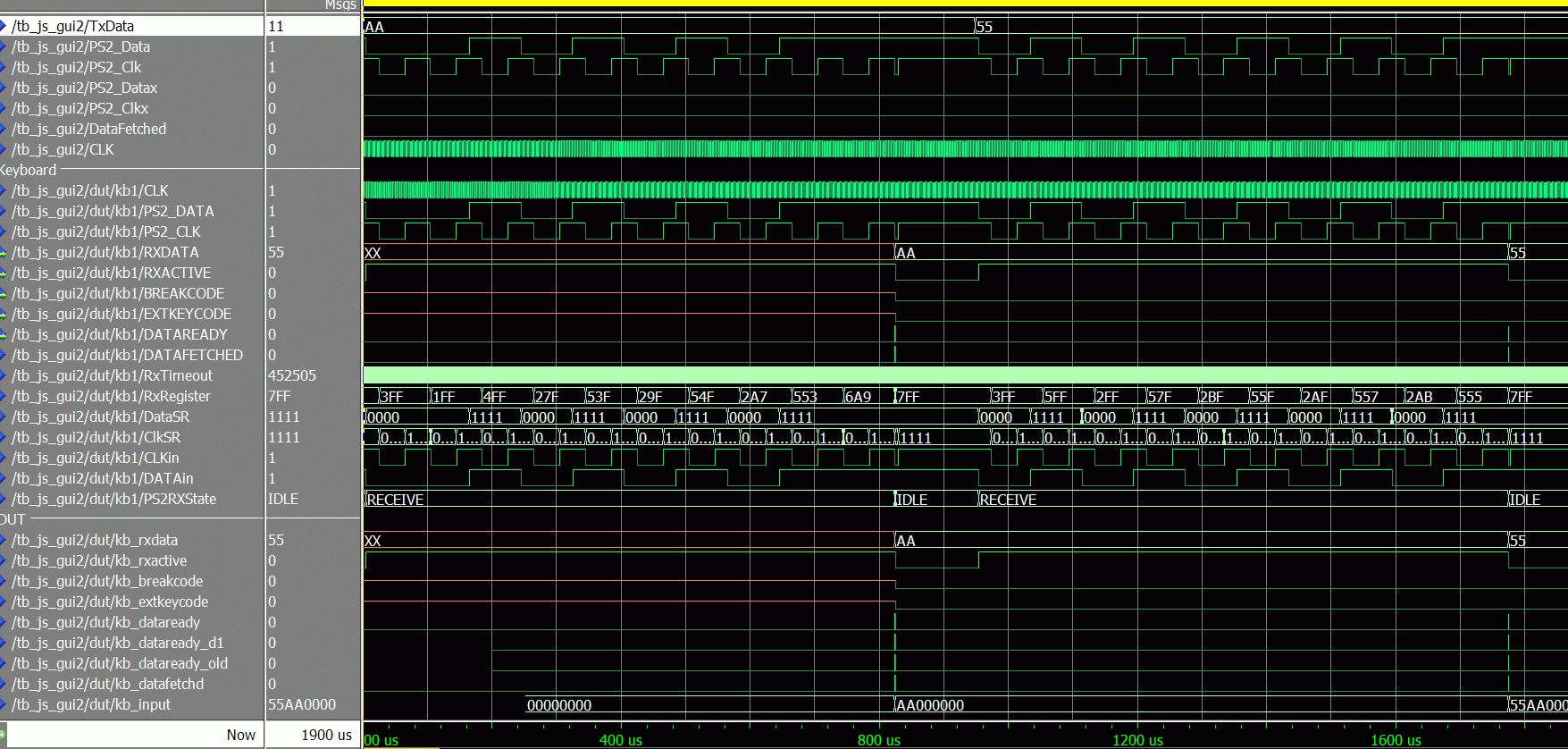
Task: Select the Keyboard divider row
Action: click(29, 170)
